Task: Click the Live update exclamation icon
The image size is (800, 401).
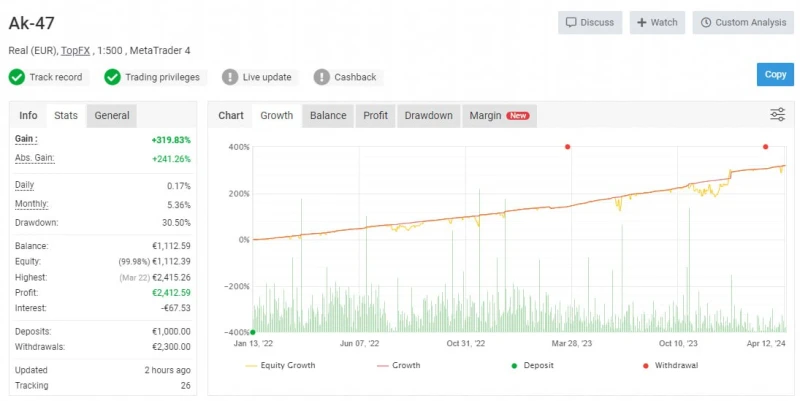Action: pyautogui.click(x=230, y=77)
